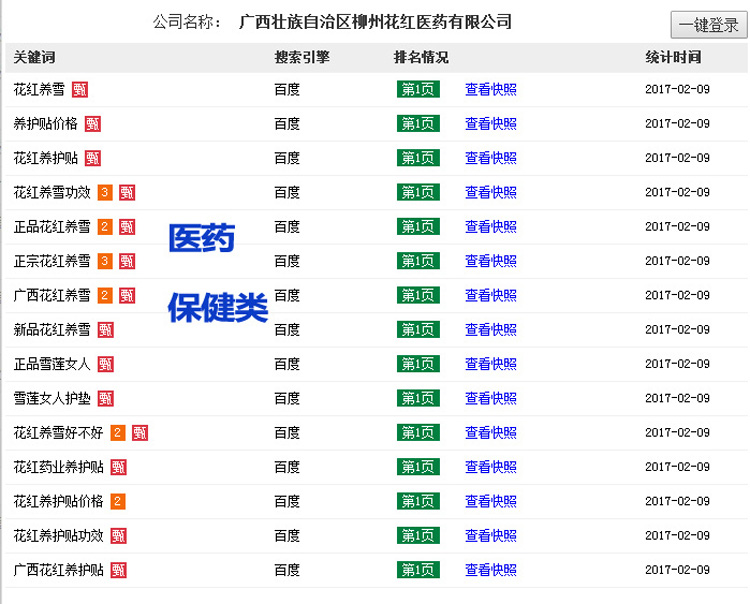The image size is (750, 604).
Task: Open 查看快照 link for 养护贴价格
Action: pos(491,124)
